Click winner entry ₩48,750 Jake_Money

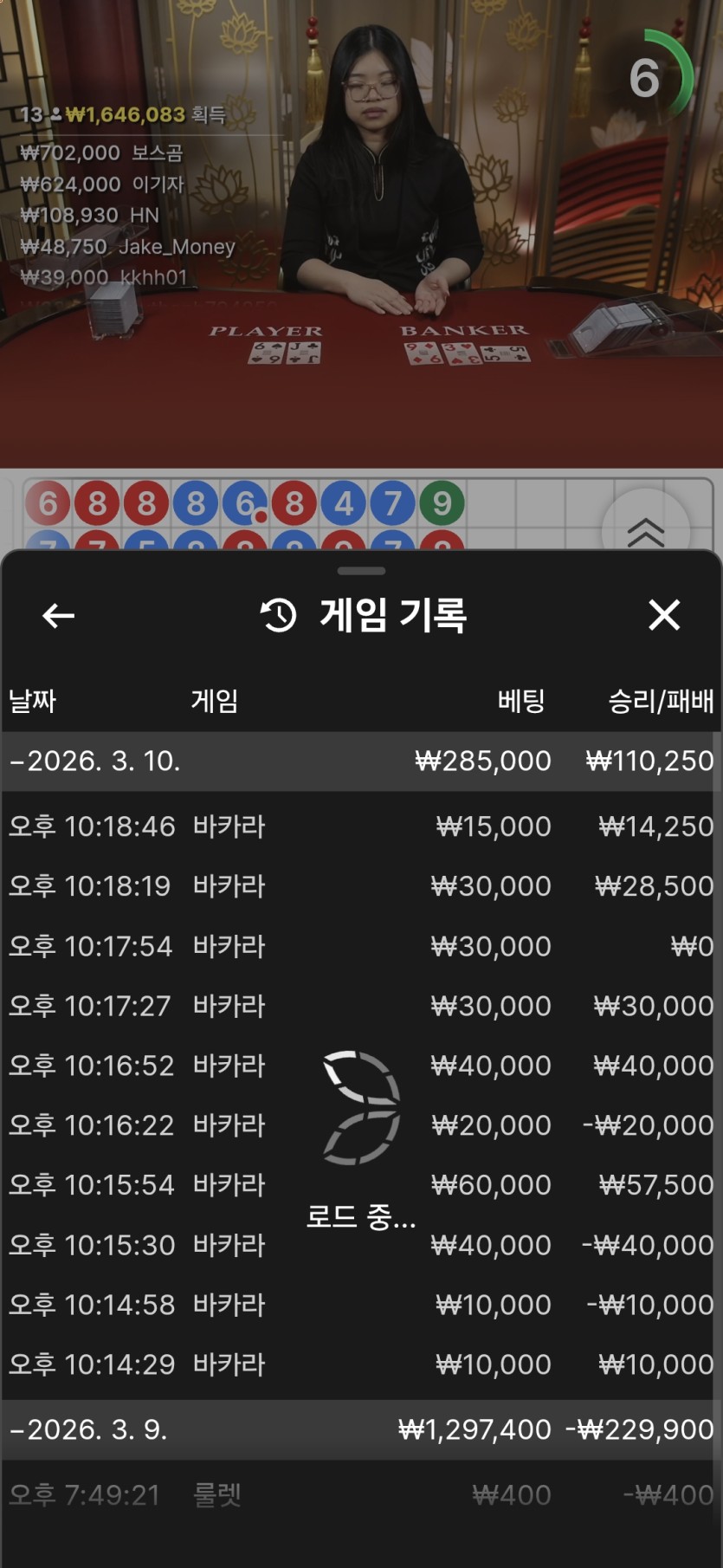(x=127, y=246)
